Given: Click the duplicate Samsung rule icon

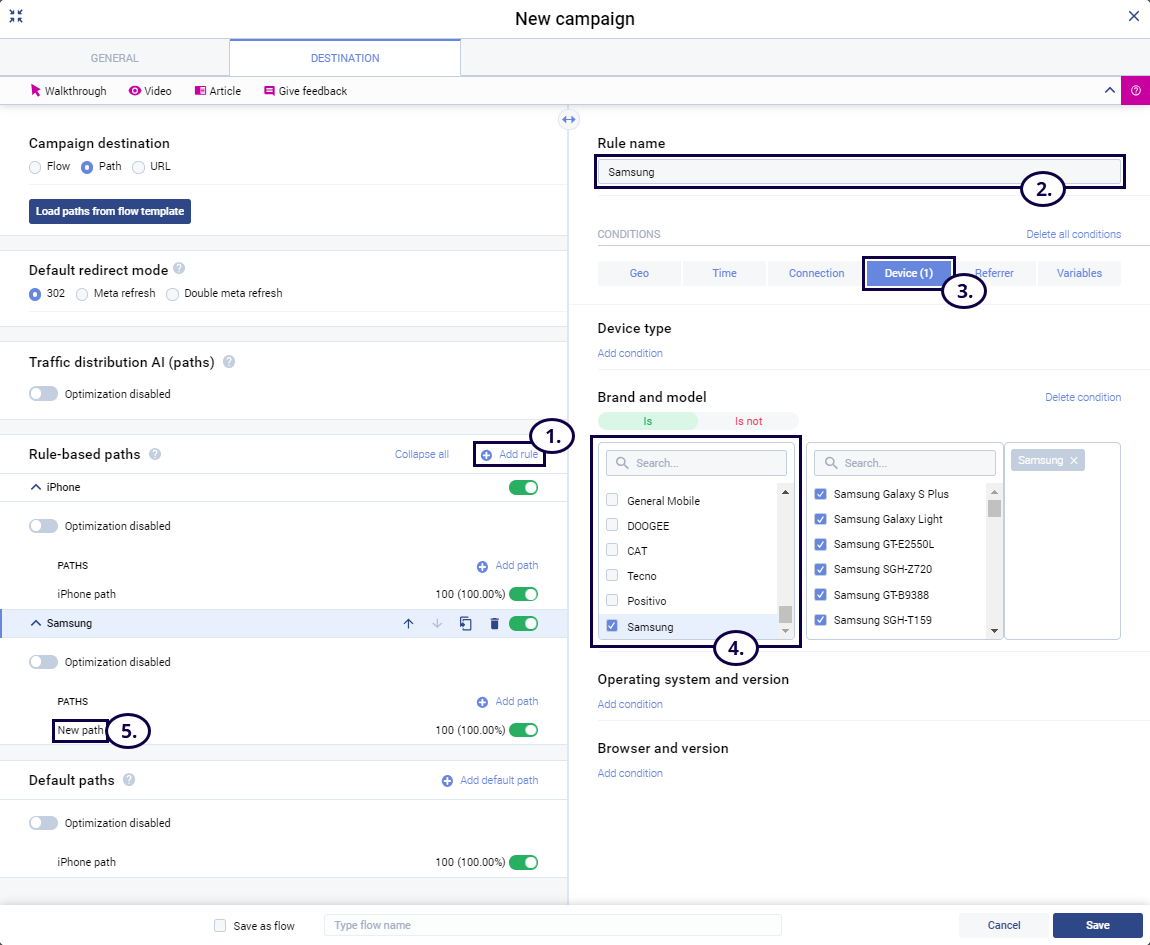Looking at the screenshot, I should [465, 624].
